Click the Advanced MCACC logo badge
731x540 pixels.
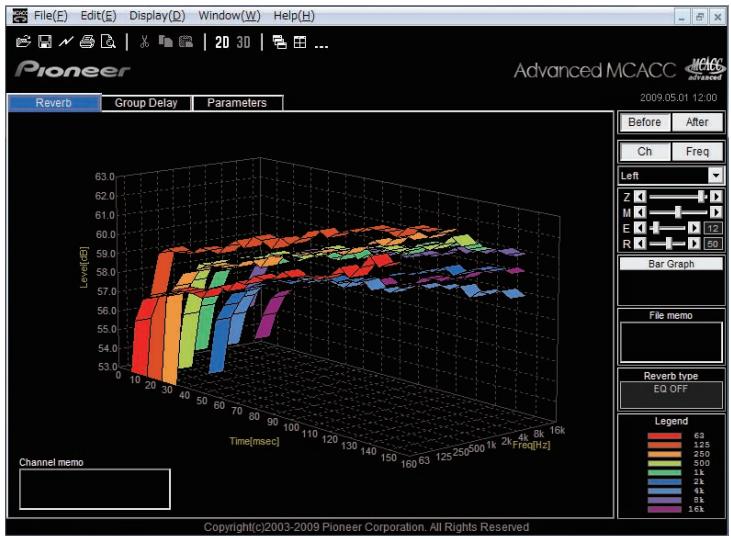click(x=705, y=69)
